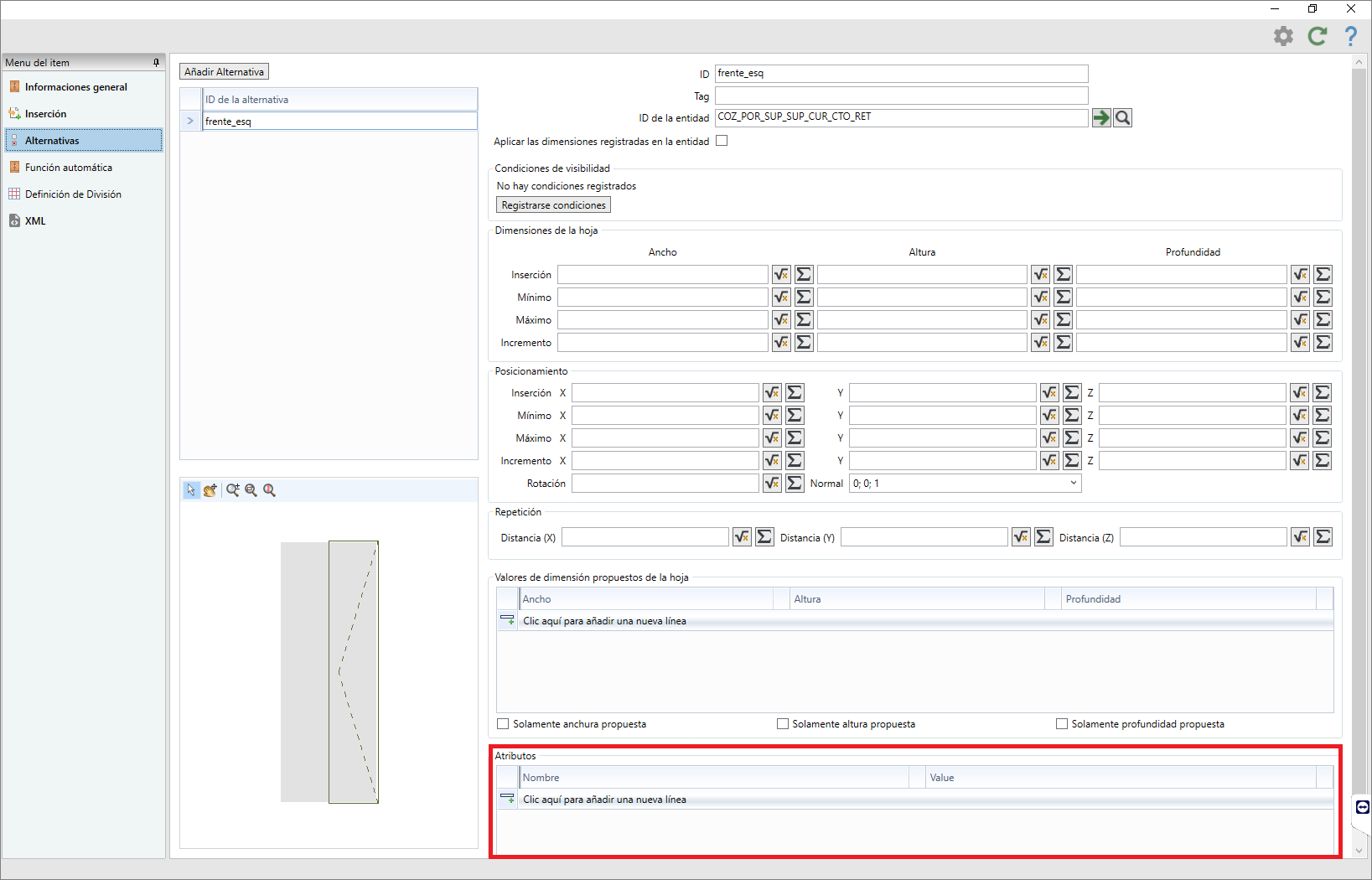Click the green refresh icon
1372x880 pixels.
[1318, 36]
